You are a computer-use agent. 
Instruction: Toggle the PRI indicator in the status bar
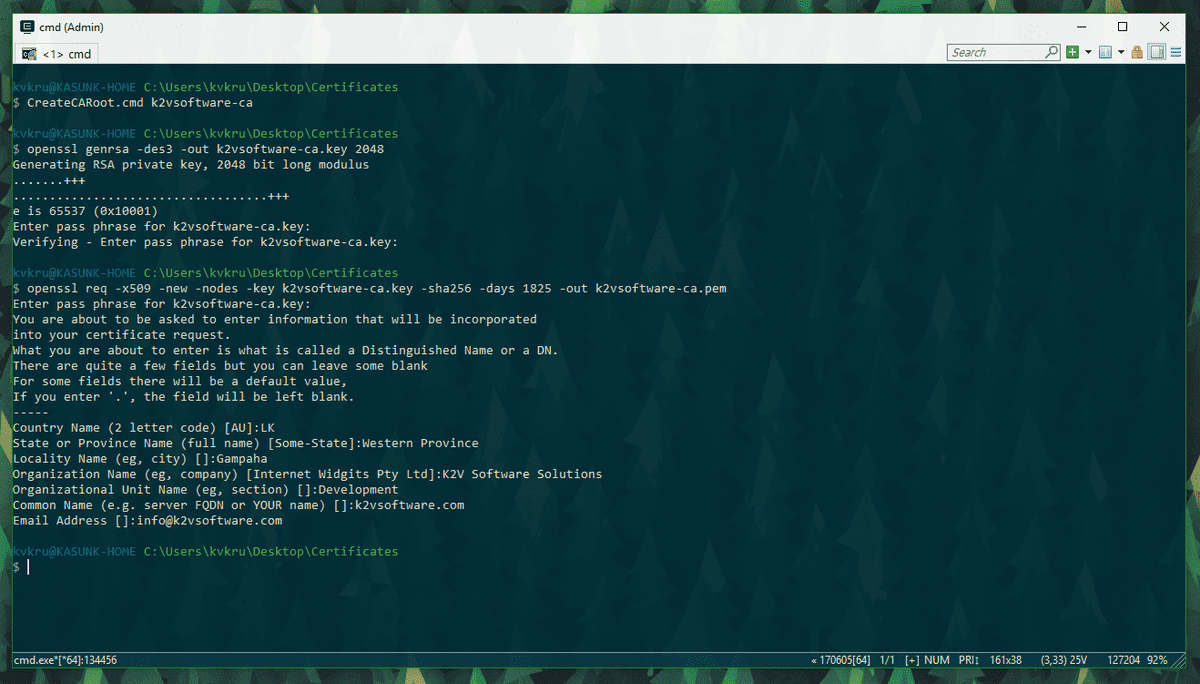[x=967, y=660]
